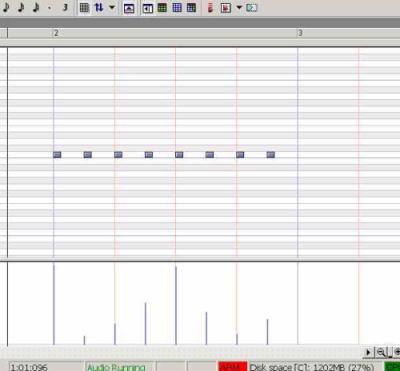Click the track pane toggle icon
The width and height of the screenshot is (400, 371).
[148, 8]
